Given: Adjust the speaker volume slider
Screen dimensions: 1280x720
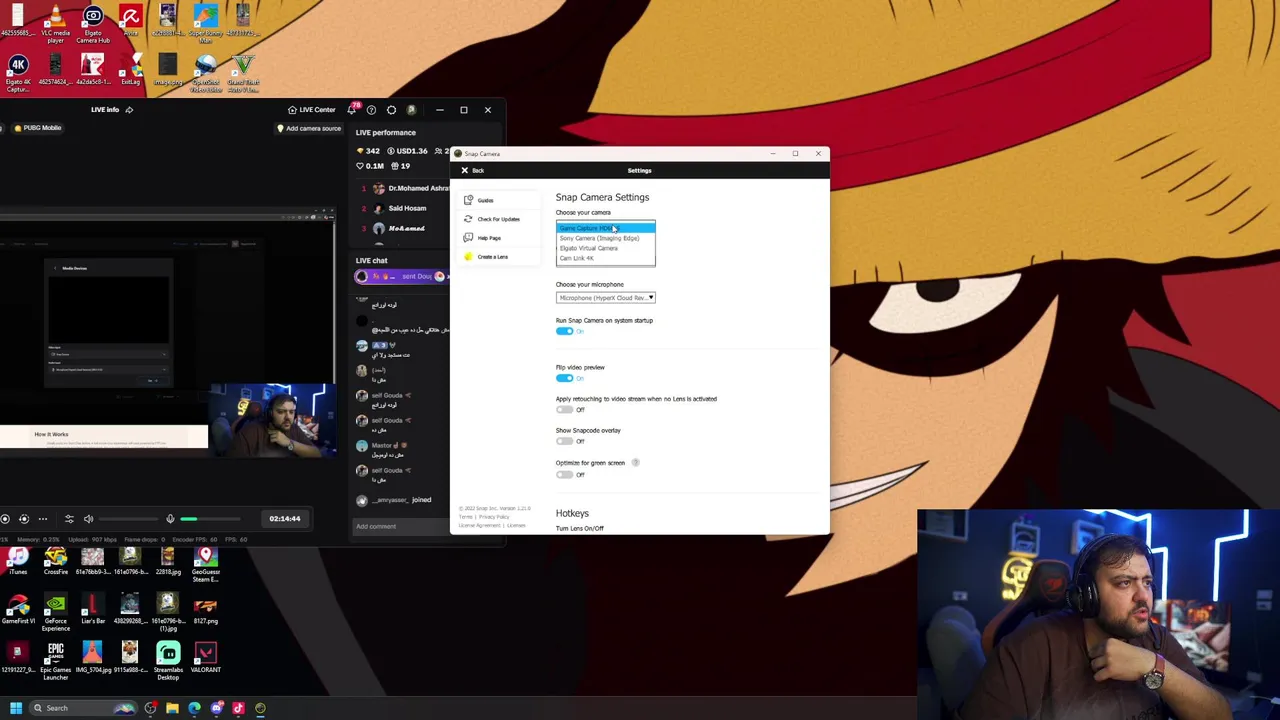Looking at the screenshot, I should [128, 519].
